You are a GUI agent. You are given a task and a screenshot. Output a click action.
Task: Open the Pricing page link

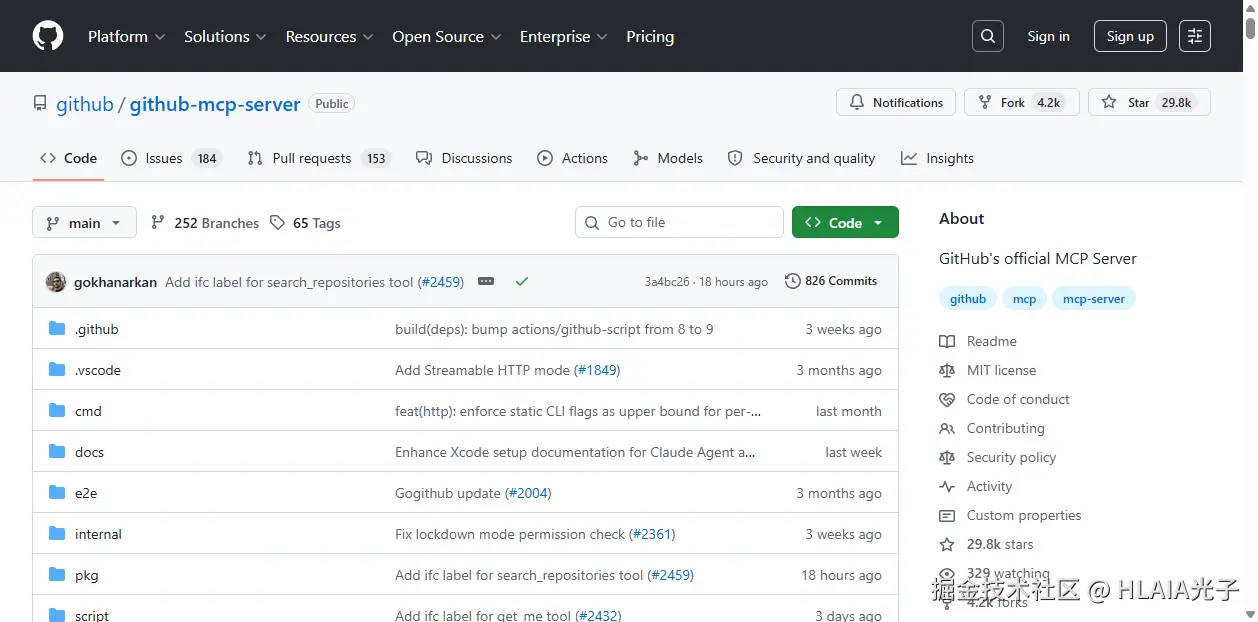click(650, 36)
